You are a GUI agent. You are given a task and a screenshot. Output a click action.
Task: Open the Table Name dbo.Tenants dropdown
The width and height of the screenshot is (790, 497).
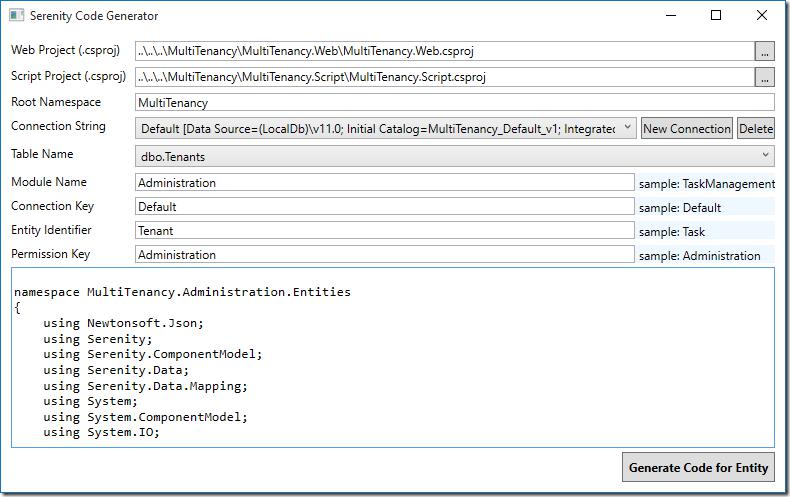[454, 156]
